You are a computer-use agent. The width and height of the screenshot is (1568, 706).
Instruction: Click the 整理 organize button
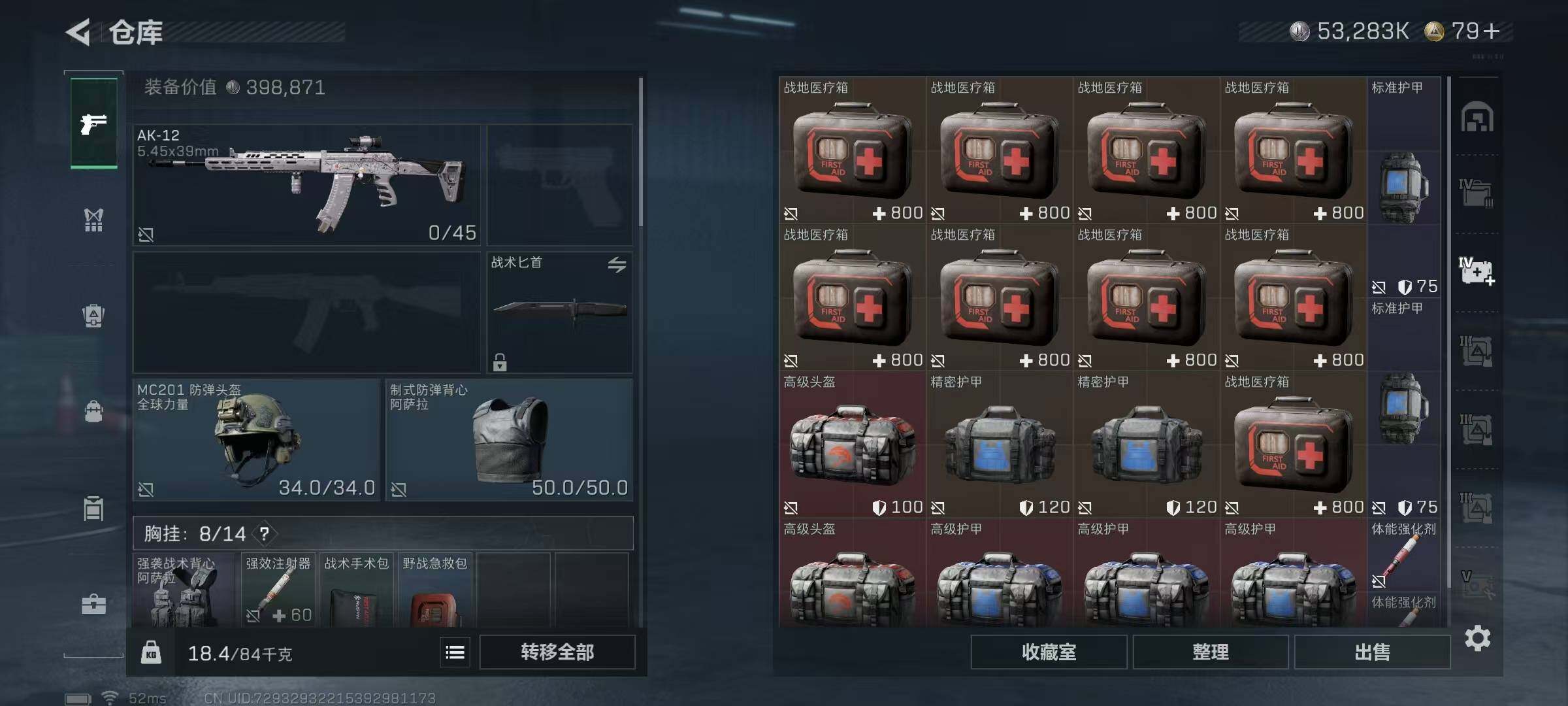(1210, 652)
